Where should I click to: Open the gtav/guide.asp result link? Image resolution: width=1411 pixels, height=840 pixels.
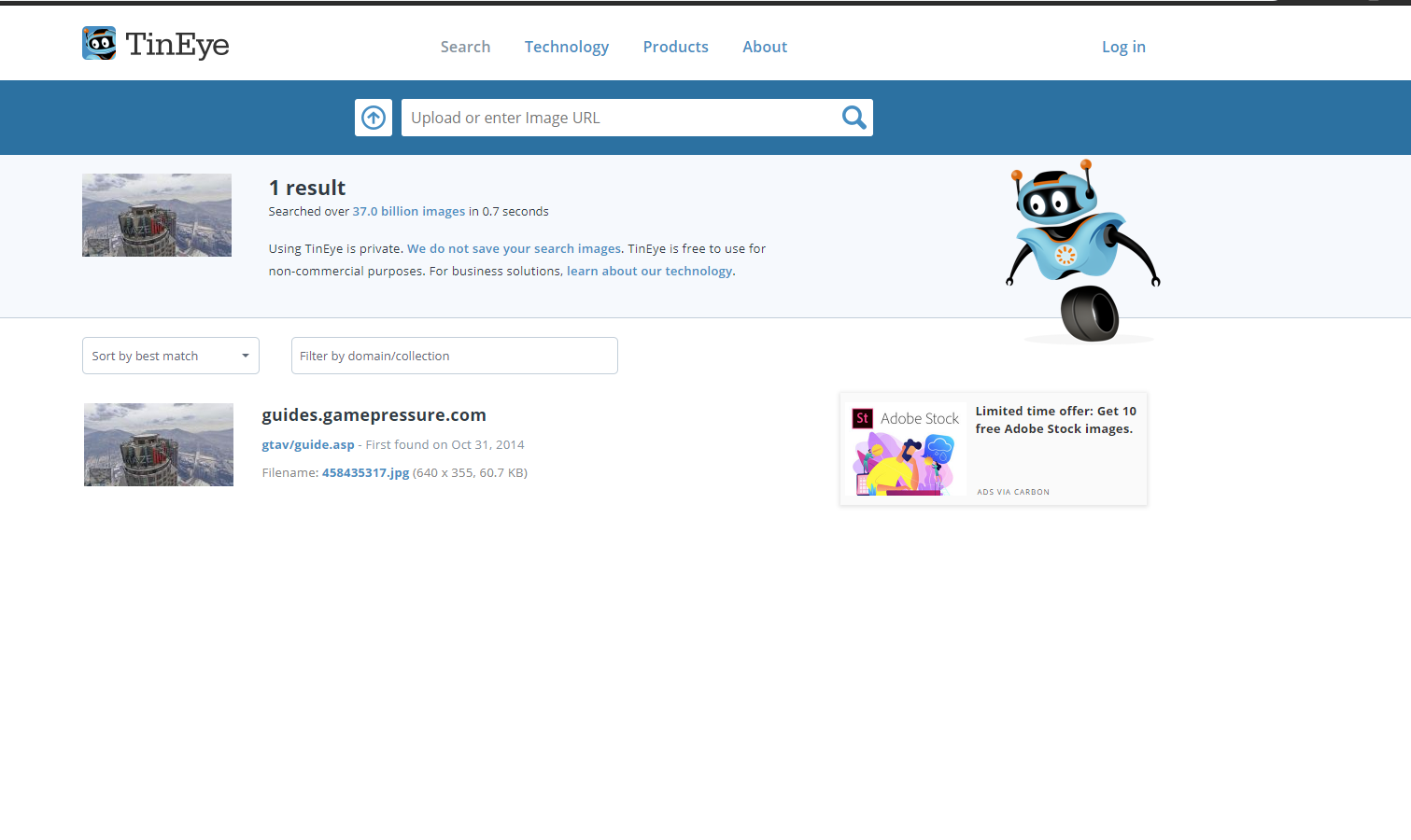(308, 445)
